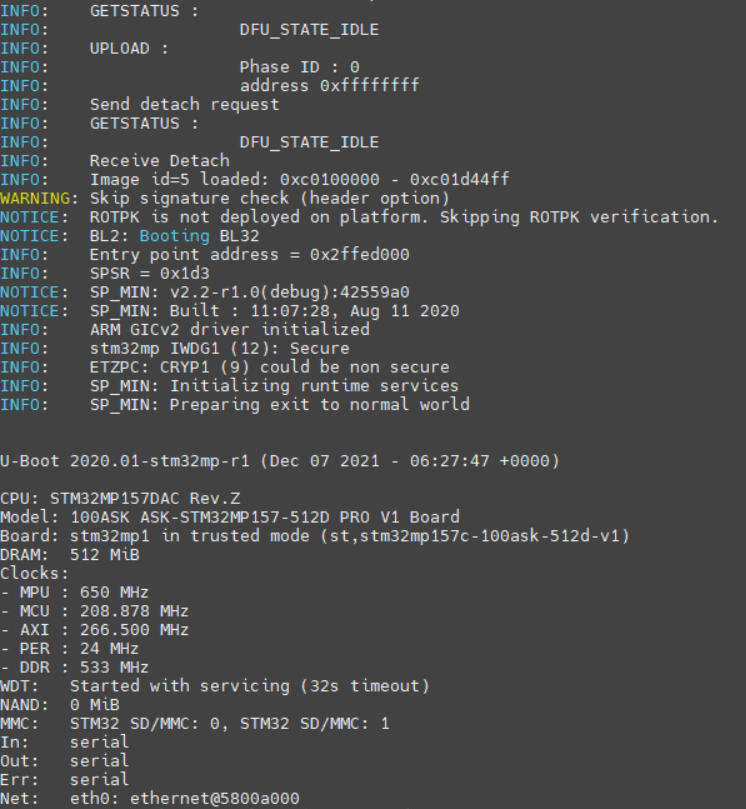Click the 'Image id=5 loaded' line
Screen dimensions: 746x809
coord(299,179)
